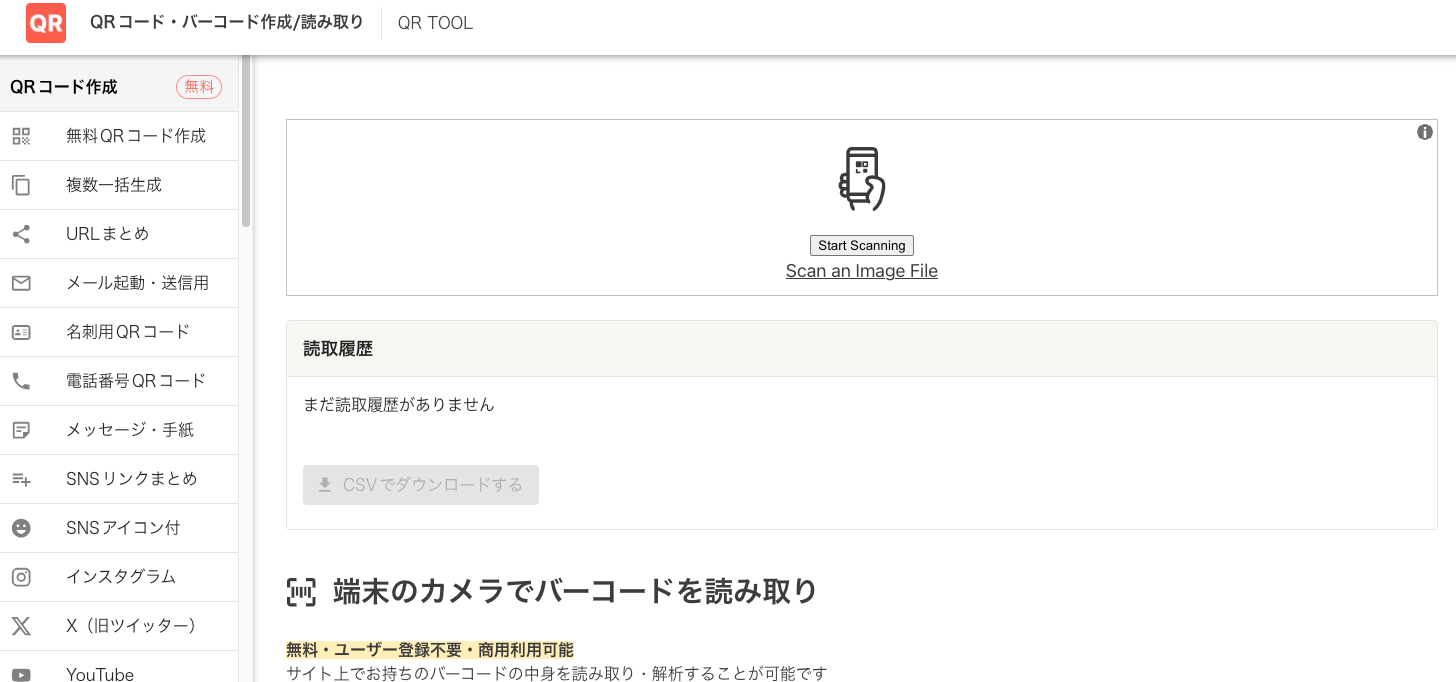Click the 複数一括生成 copy icon
The width and height of the screenshot is (1456, 682).
point(21,185)
